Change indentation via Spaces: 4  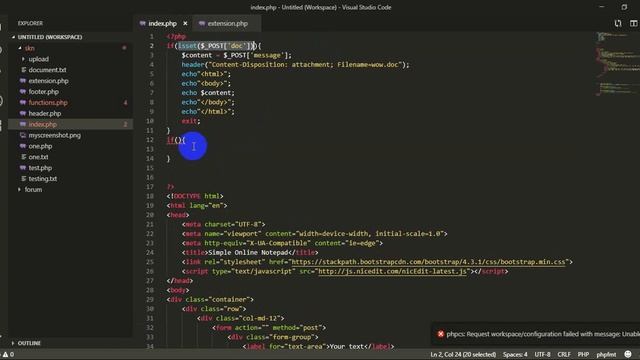coord(515,354)
